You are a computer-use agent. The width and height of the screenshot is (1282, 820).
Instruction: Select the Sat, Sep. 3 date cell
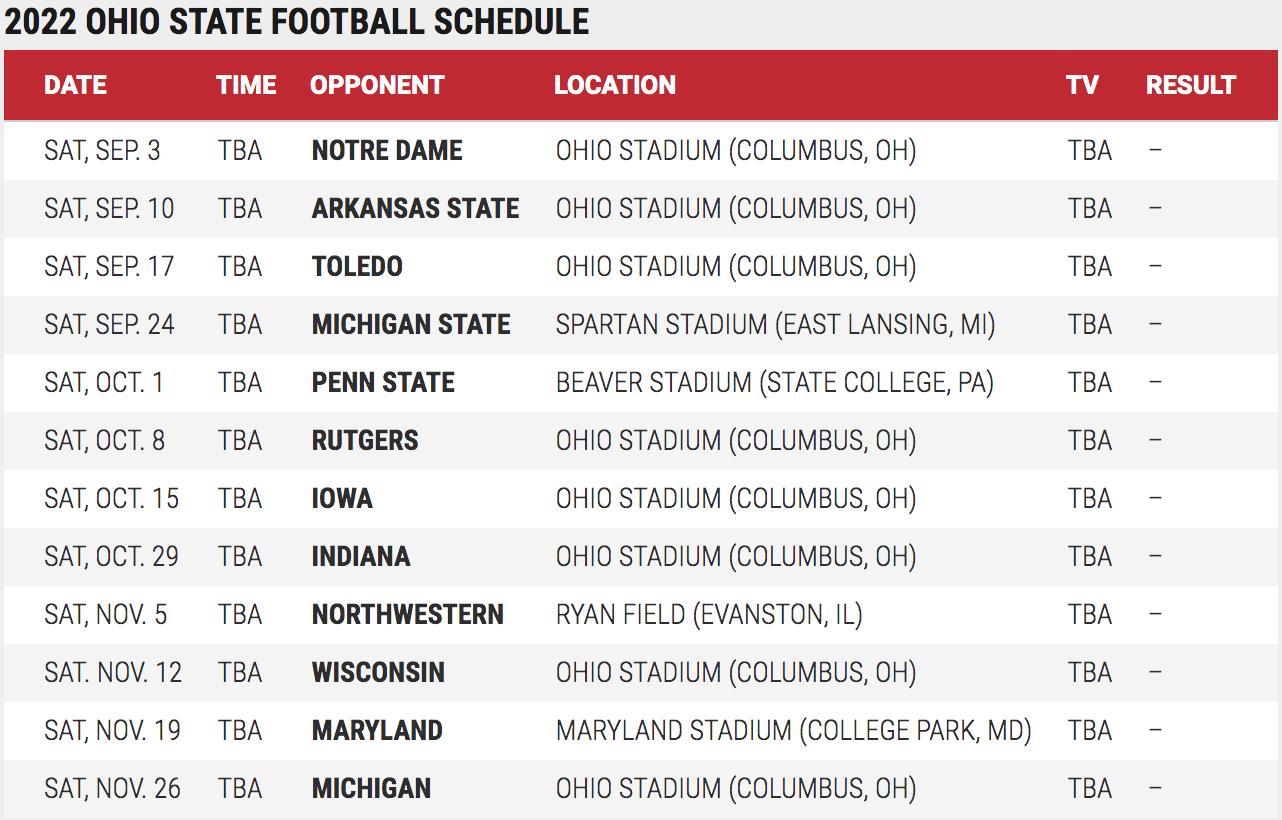pos(102,151)
